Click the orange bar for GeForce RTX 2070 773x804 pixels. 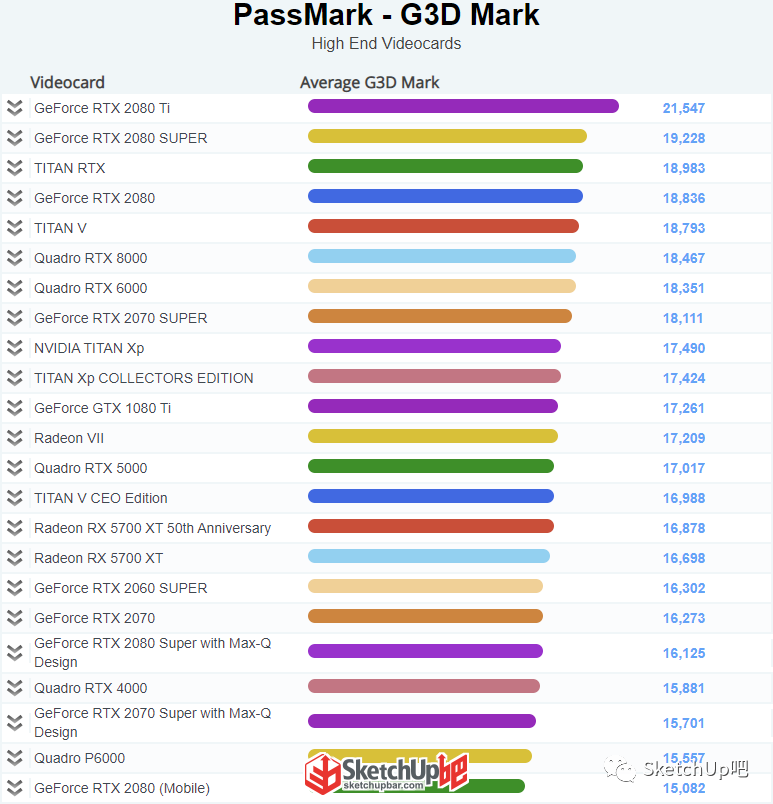coord(425,616)
